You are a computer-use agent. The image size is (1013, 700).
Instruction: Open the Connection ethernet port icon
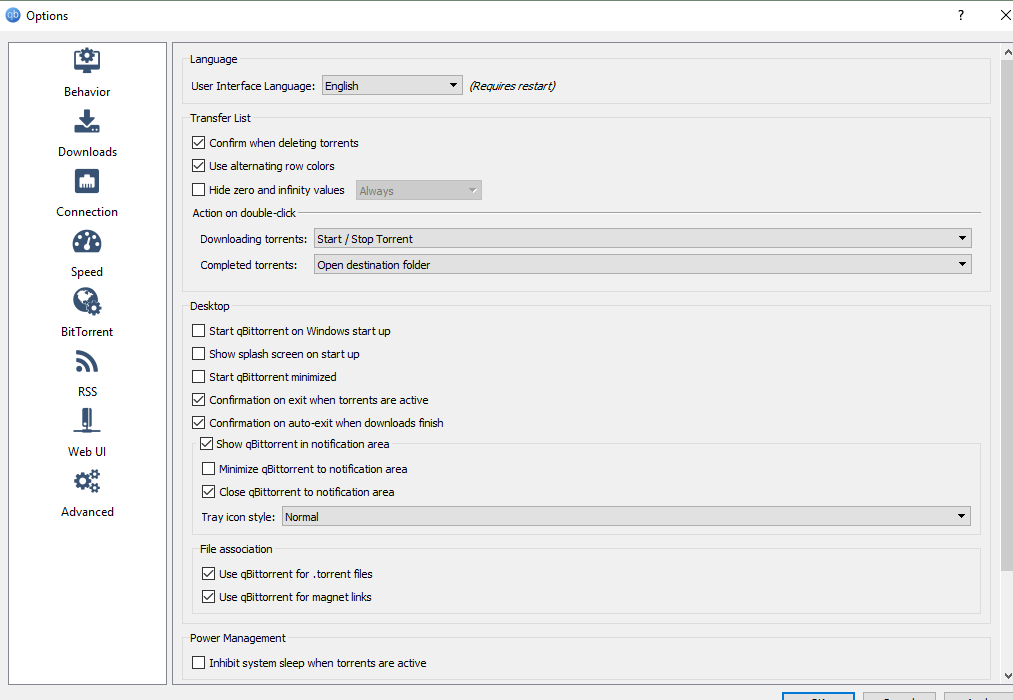[87, 181]
